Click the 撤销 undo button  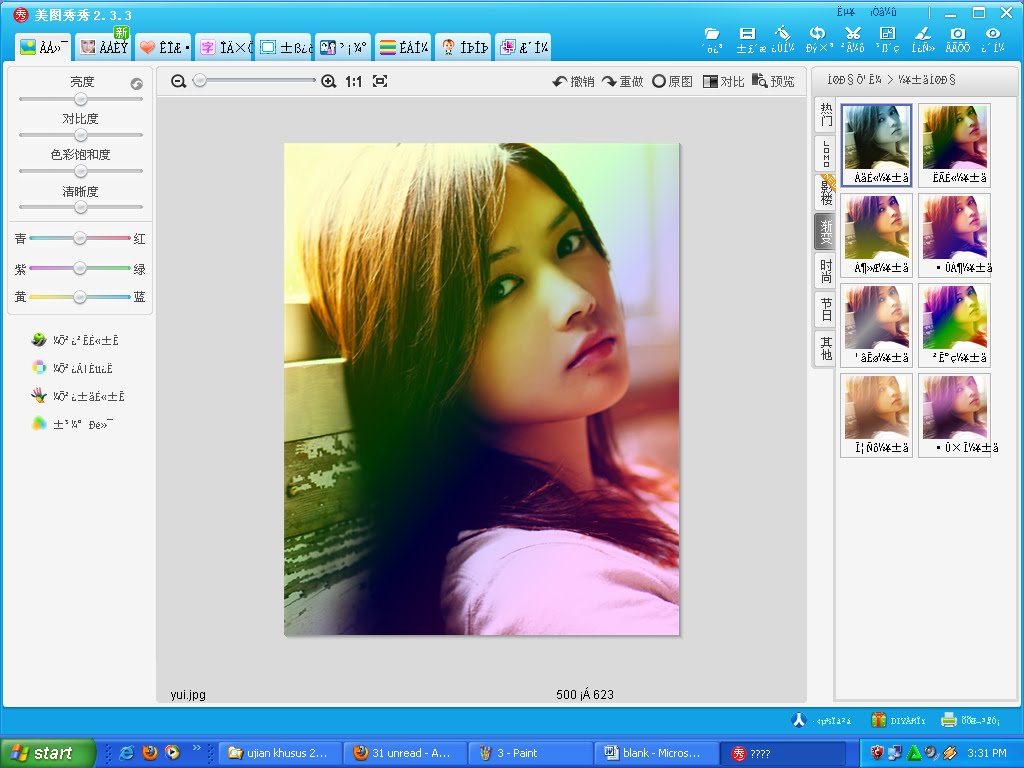pos(573,81)
